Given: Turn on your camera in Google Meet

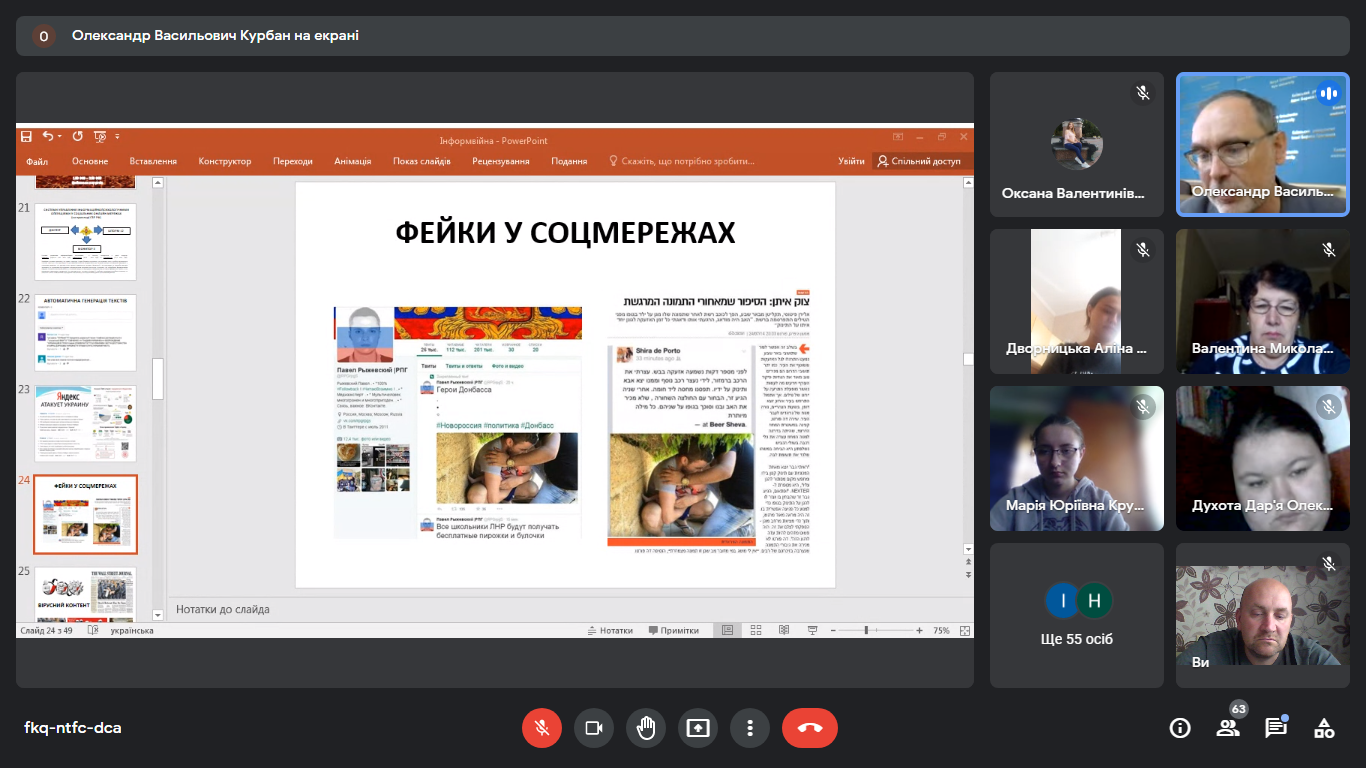Looking at the screenshot, I should coord(594,728).
